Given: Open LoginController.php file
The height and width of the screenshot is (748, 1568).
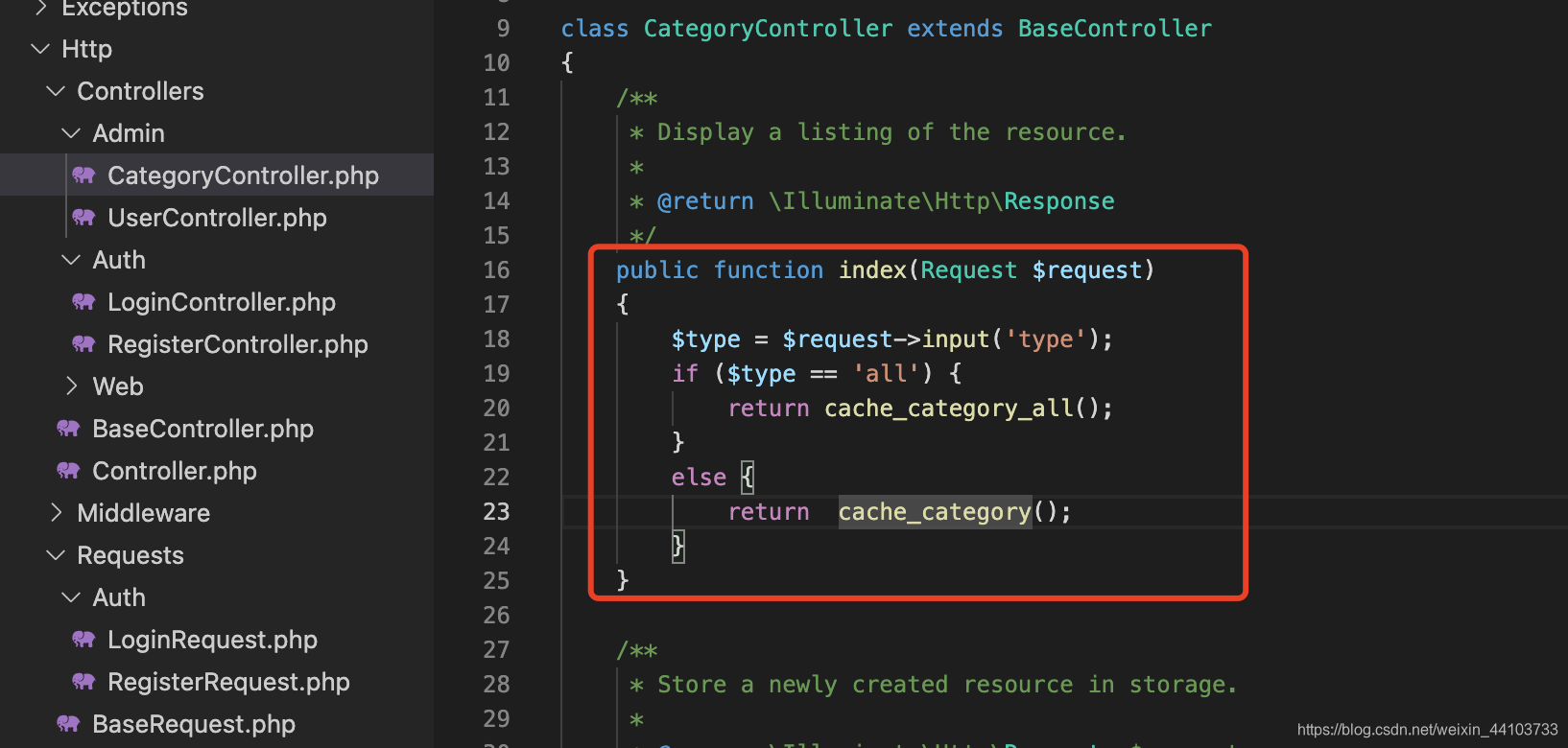Looking at the screenshot, I should click(x=222, y=302).
